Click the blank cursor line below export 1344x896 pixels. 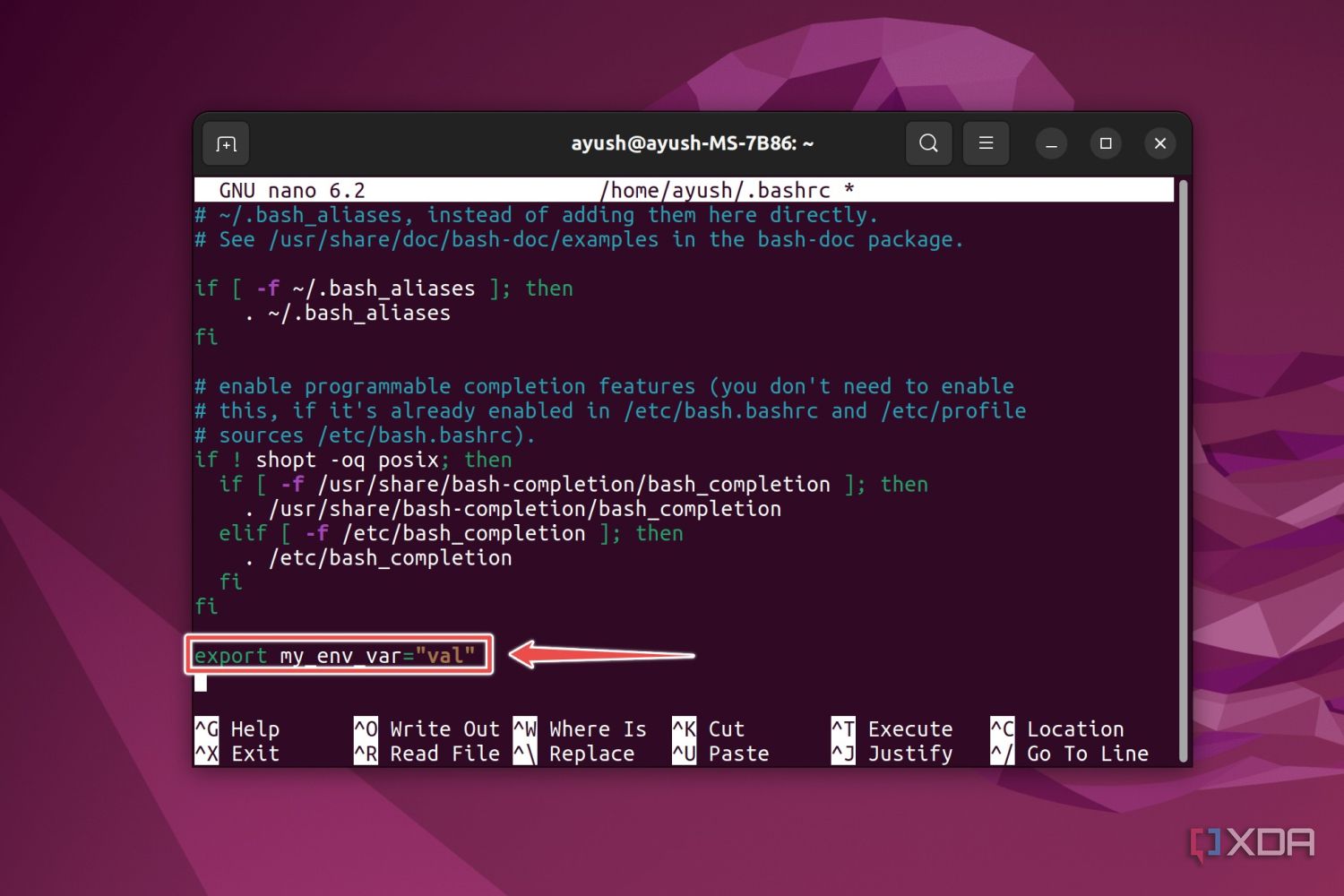[201, 683]
